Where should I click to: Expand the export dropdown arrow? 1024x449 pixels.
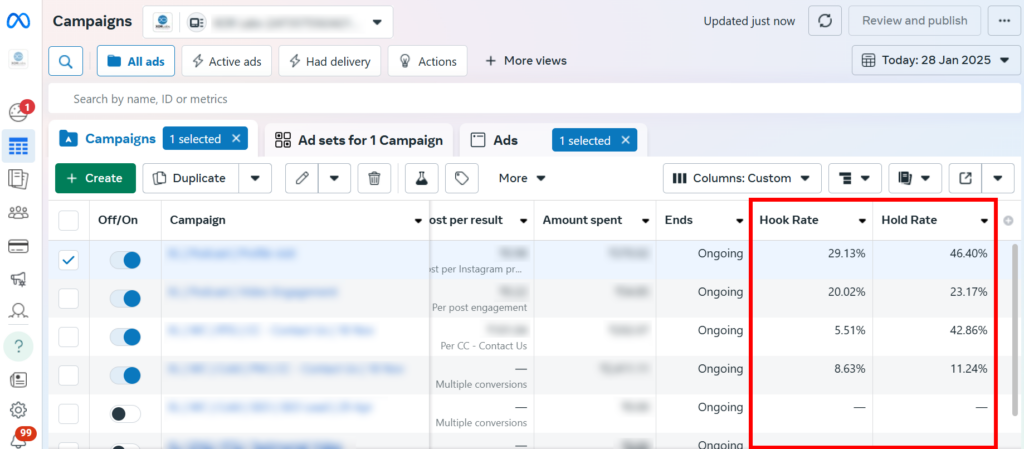point(998,178)
